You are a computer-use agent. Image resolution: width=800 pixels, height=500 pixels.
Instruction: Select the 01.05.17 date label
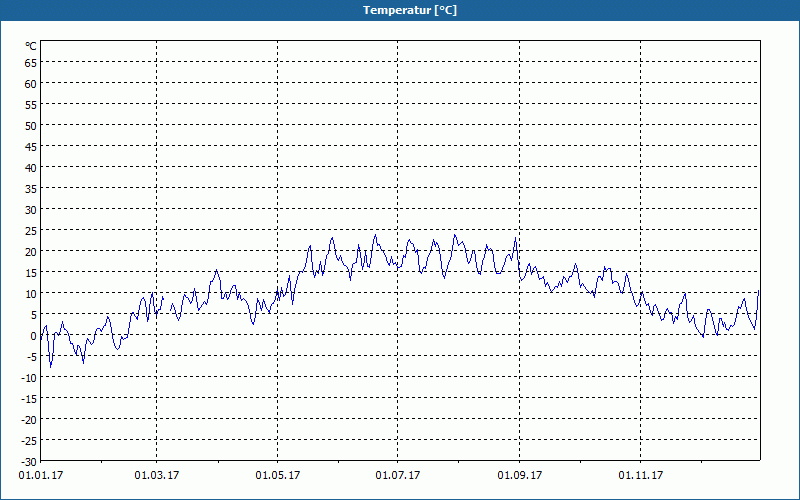tap(278, 476)
